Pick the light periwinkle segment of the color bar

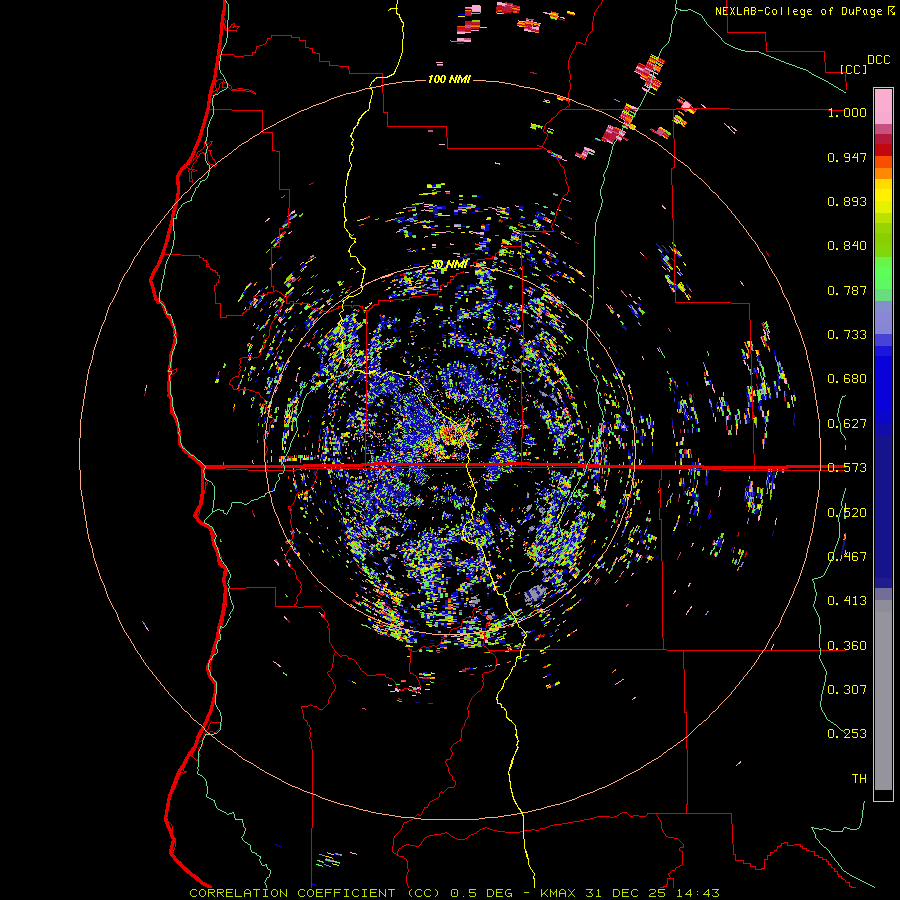coord(883,317)
